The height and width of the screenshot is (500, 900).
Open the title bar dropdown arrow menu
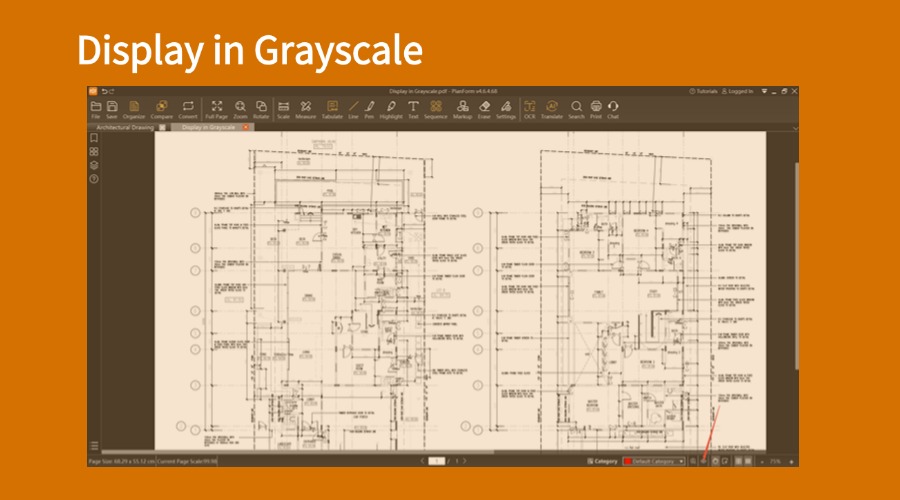[764, 91]
